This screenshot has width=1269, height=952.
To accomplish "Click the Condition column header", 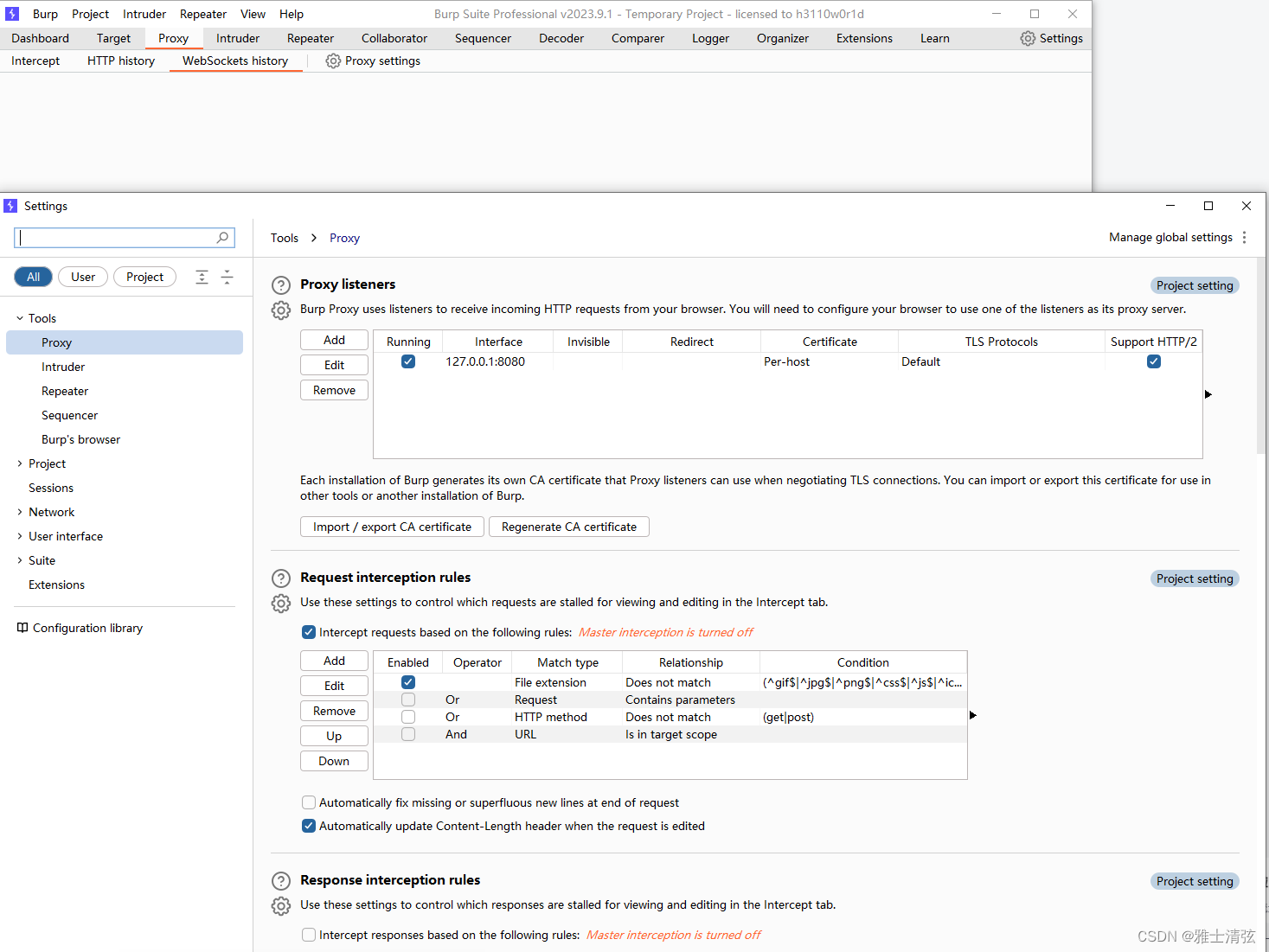I will (x=863, y=662).
